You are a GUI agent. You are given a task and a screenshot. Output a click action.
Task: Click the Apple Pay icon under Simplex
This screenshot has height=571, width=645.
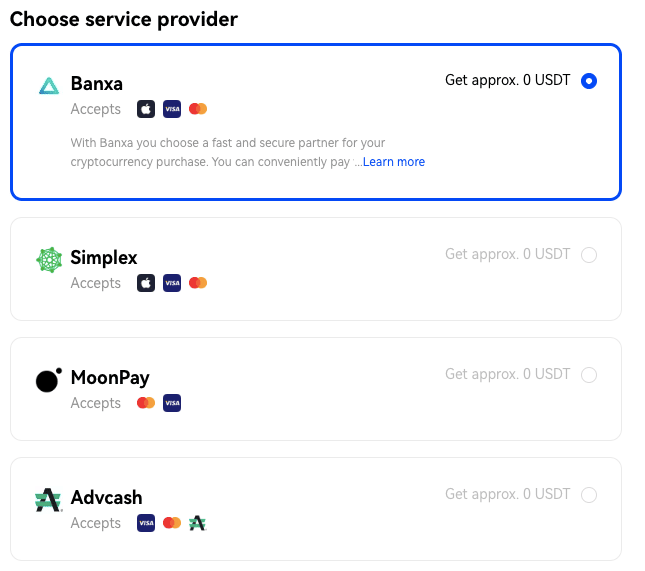pos(146,283)
